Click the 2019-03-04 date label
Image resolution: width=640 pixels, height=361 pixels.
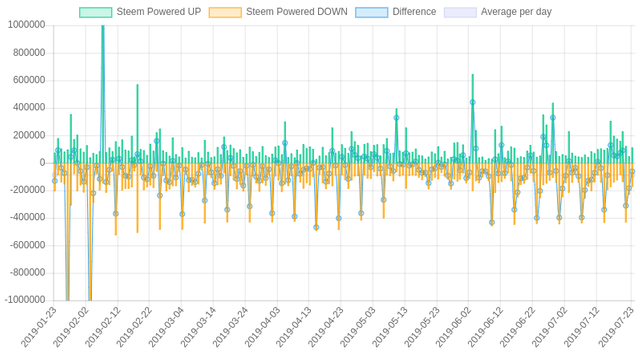point(166,328)
